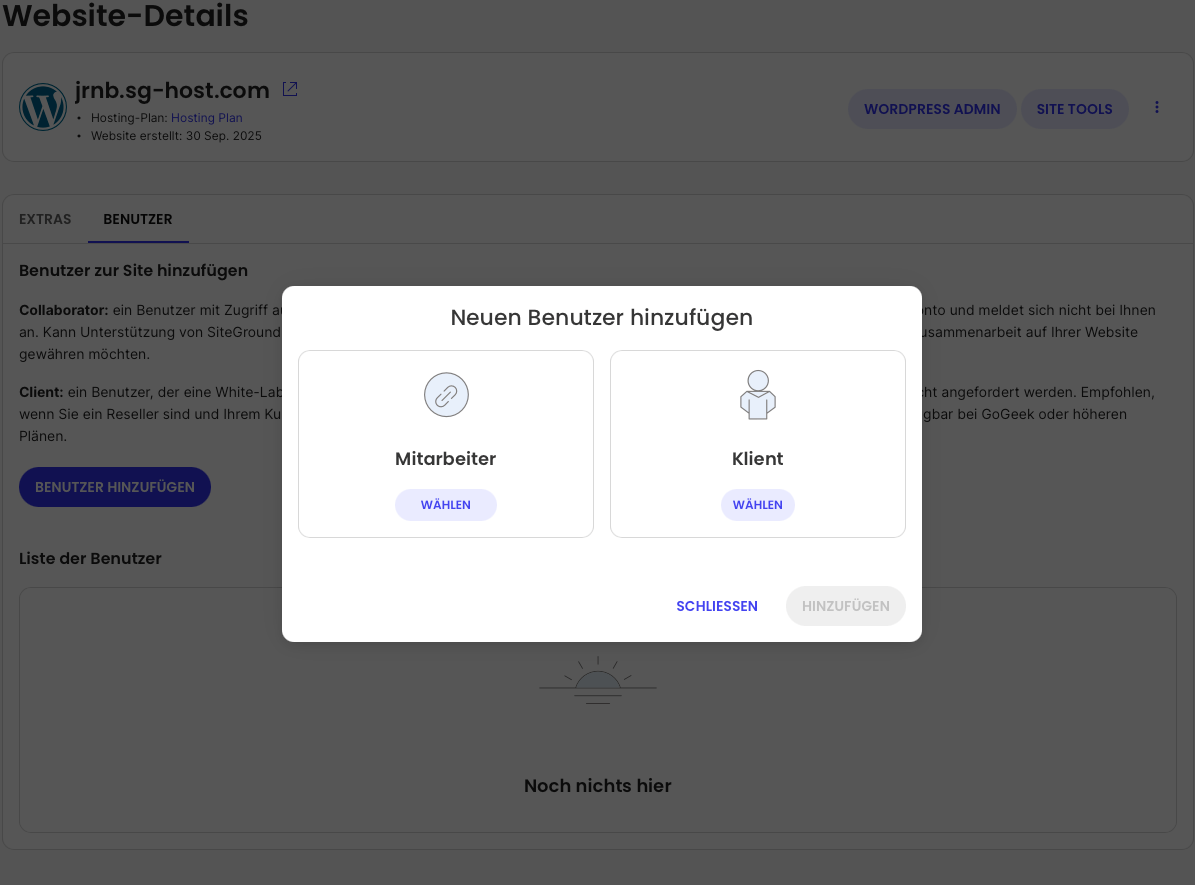Open SITE TOOLS
This screenshot has height=885, width=1195.
pos(1074,109)
